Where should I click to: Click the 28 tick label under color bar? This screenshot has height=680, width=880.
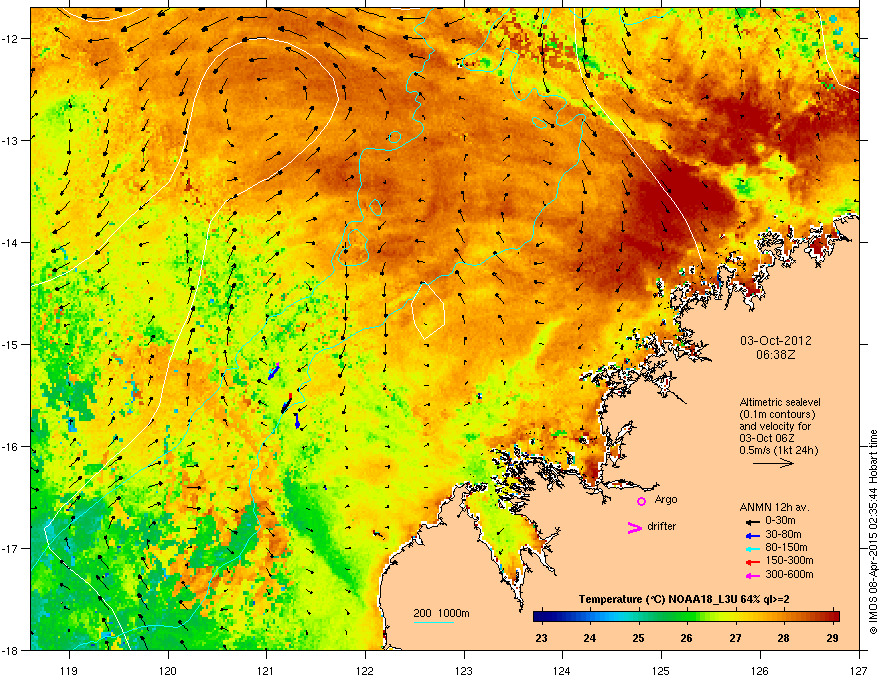[x=783, y=638]
